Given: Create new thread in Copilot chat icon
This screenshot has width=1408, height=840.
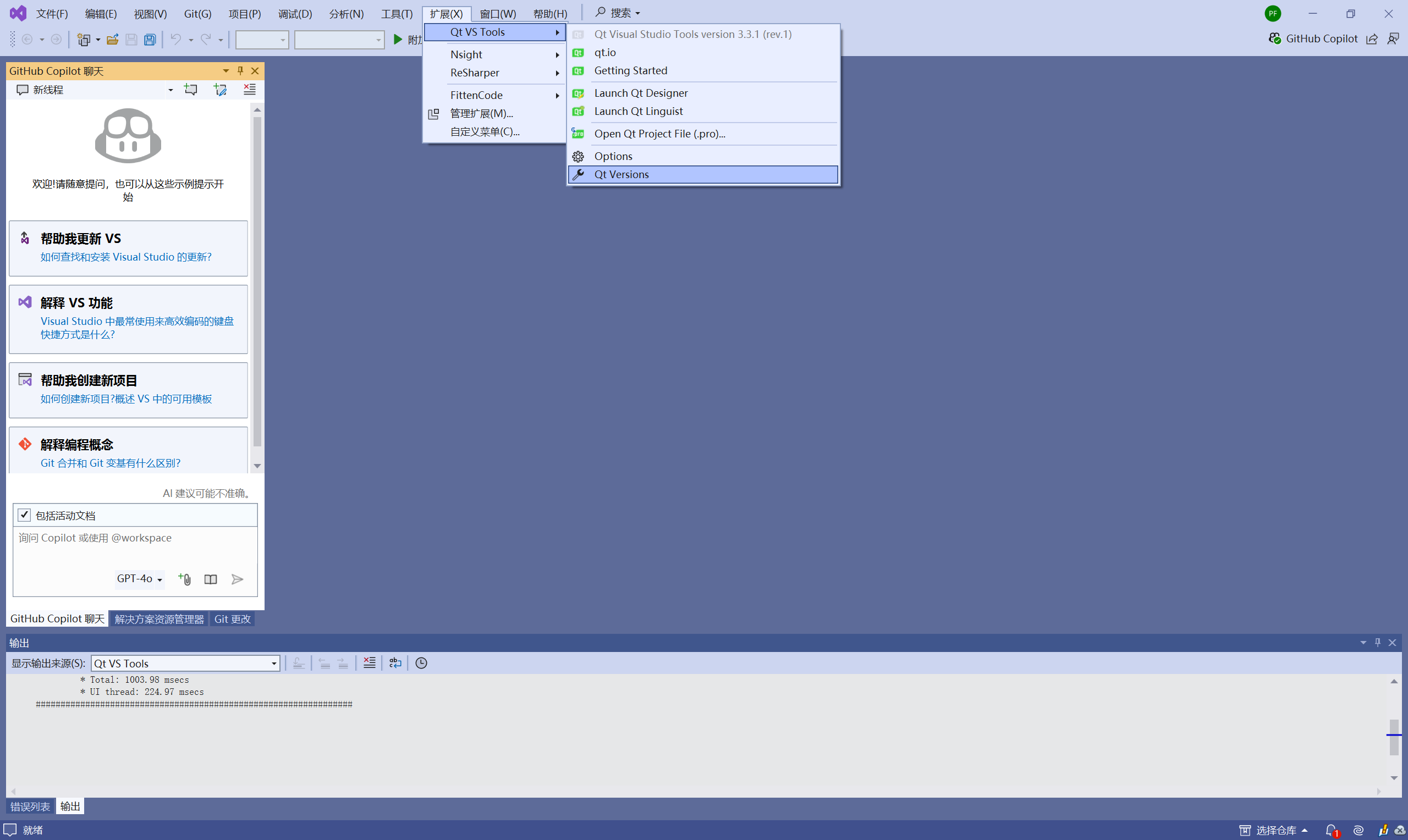Looking at the screenshot, I should tap(191, 90).
